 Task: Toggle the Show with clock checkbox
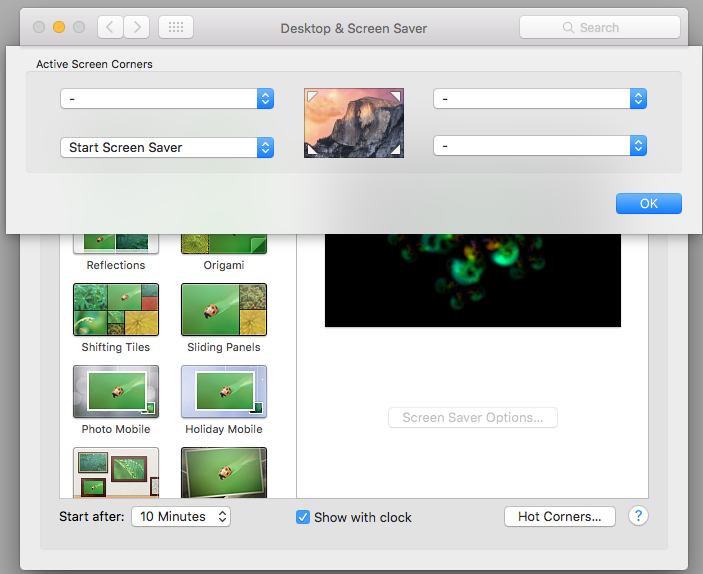click(303, 517)
